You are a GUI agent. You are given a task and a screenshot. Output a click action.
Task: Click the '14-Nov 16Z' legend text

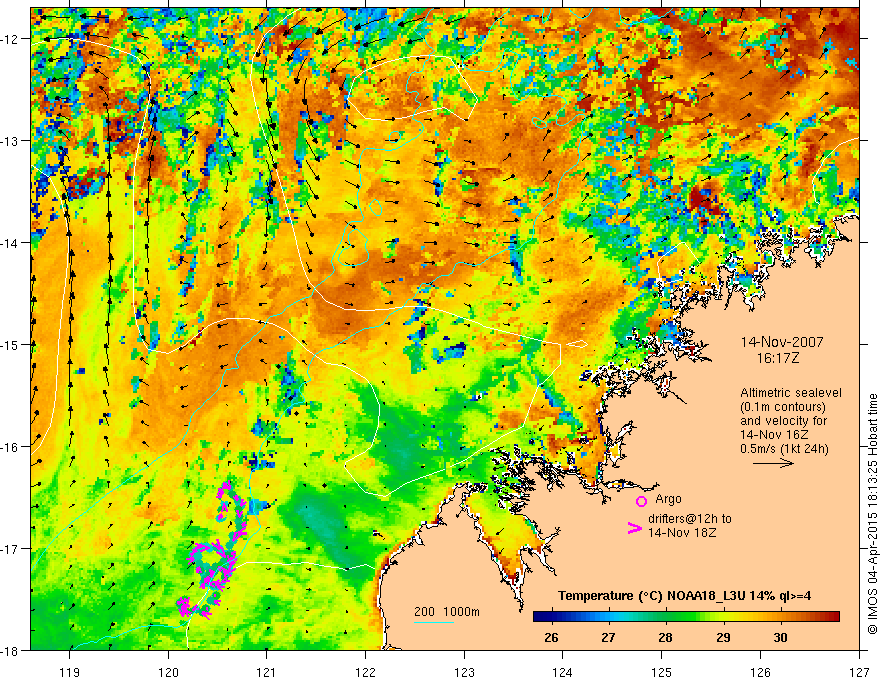[772, 435]
